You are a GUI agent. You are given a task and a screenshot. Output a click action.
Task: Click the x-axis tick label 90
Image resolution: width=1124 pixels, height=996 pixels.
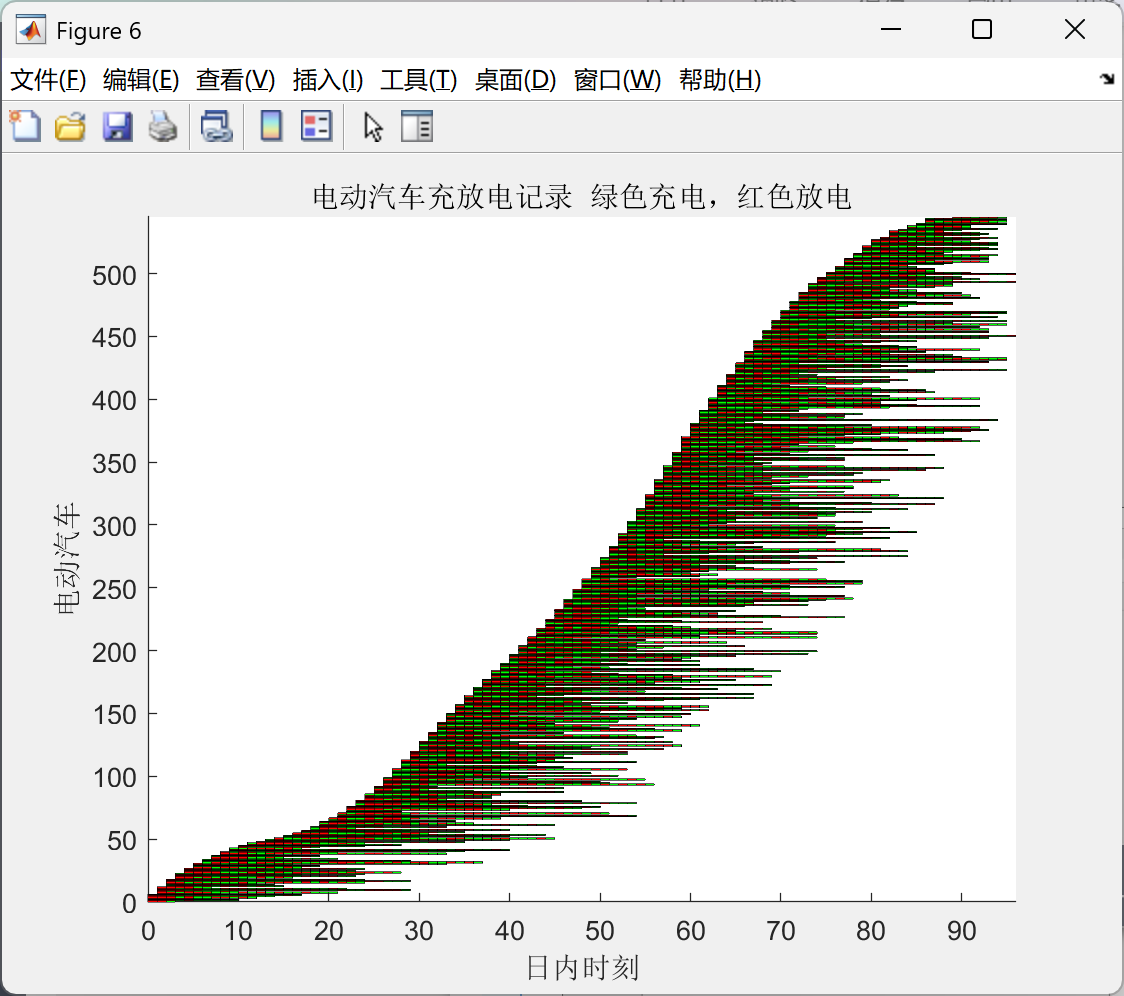coord(961,931)
